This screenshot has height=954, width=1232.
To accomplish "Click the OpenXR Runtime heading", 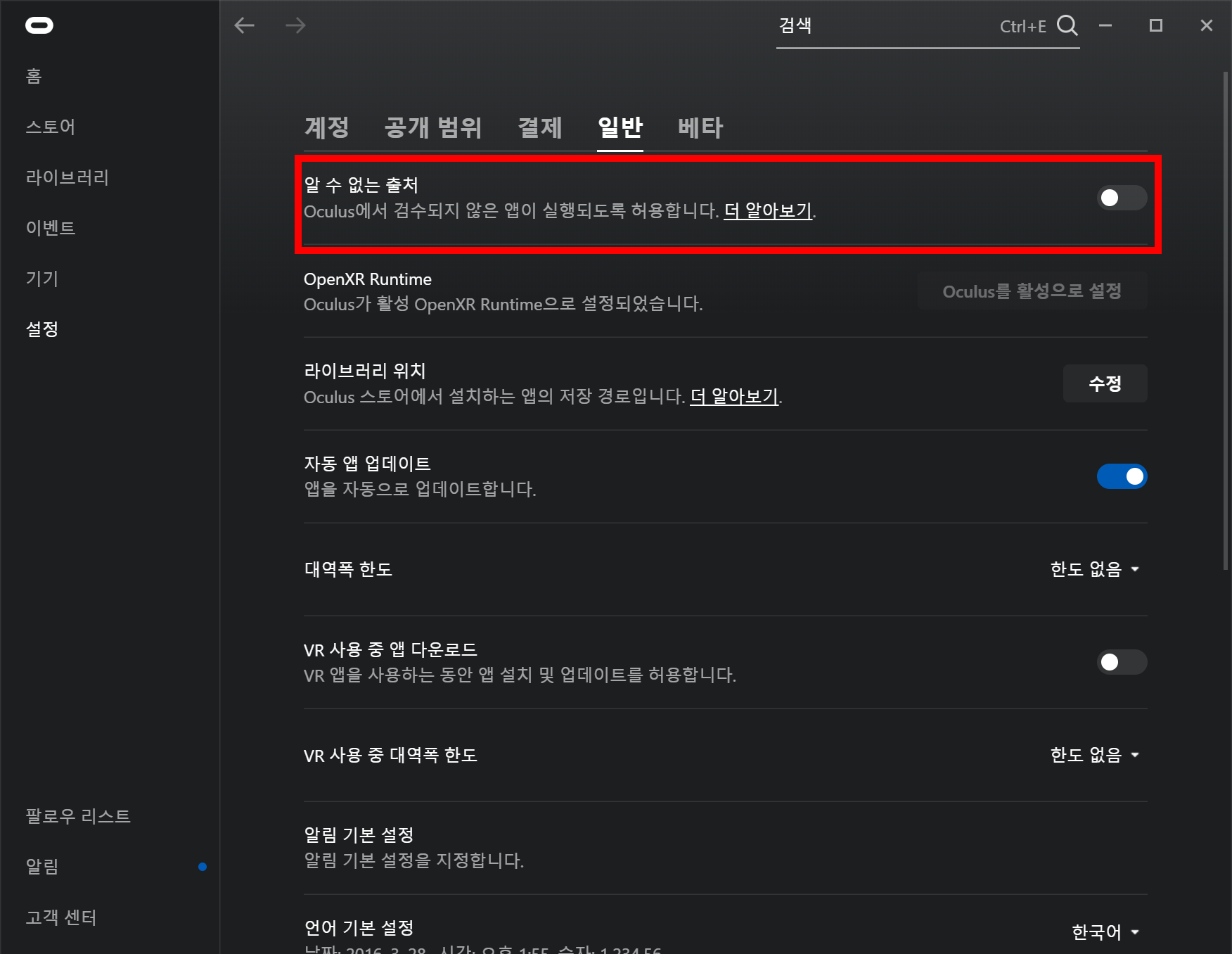I will coord(368,279).
